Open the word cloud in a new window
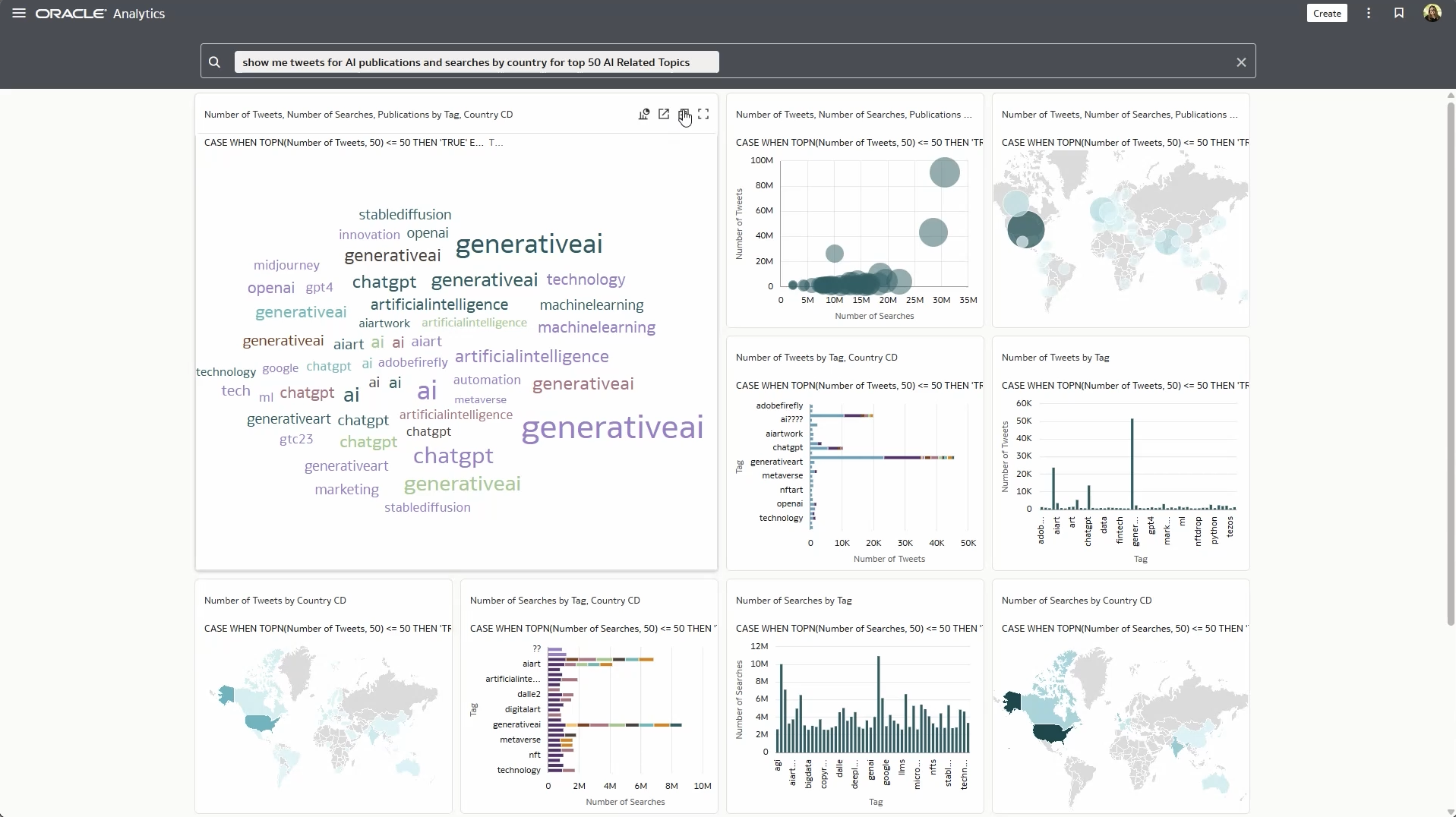The height and width of the screenshot is (817, 1456). pos(664,115)
